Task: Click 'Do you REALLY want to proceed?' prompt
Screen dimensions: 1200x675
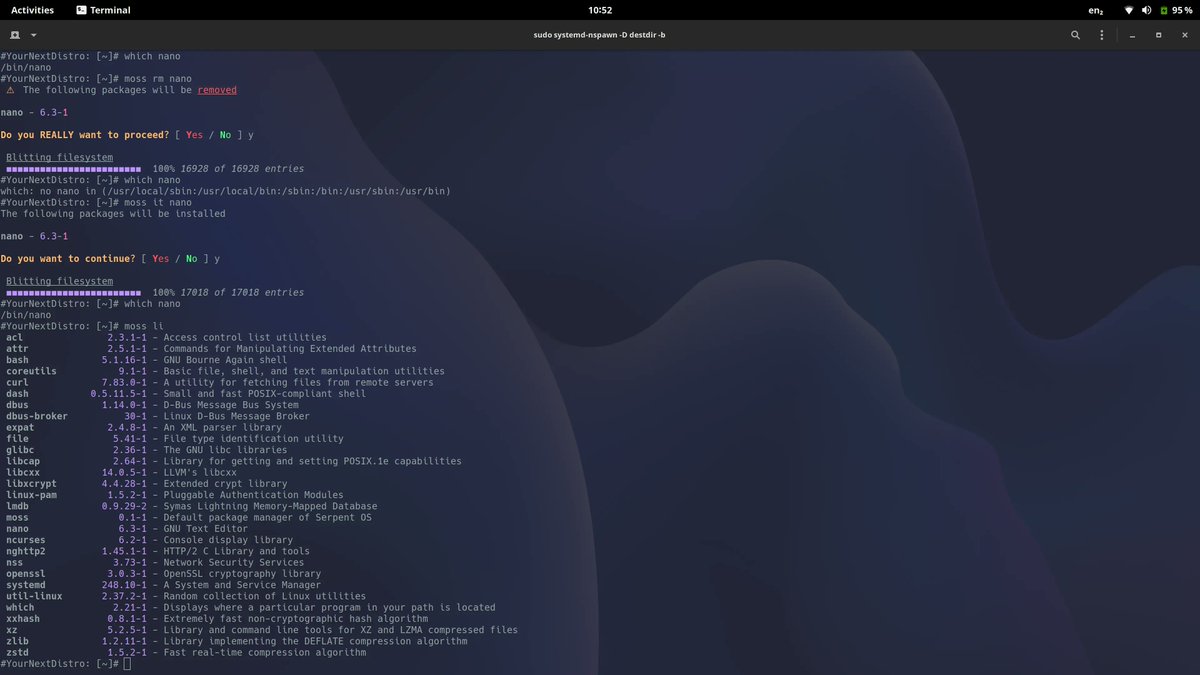Action: (83, 135)
